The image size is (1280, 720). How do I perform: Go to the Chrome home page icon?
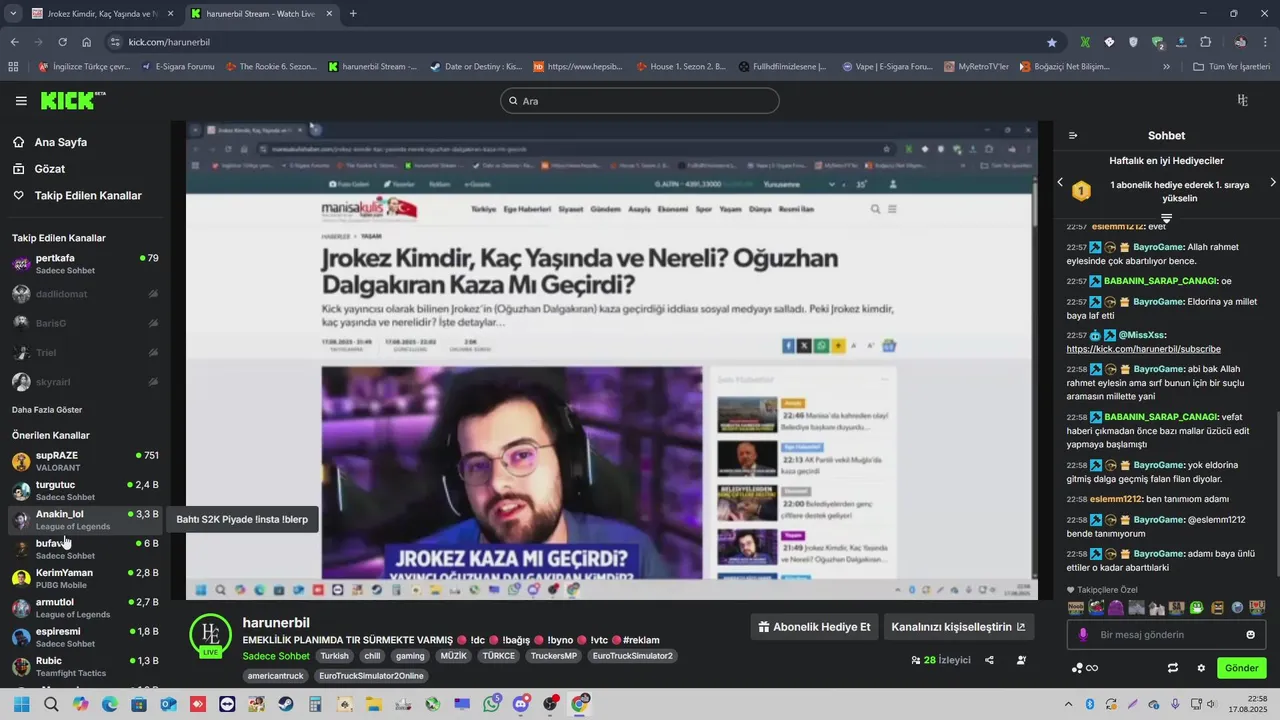point(87,42)
